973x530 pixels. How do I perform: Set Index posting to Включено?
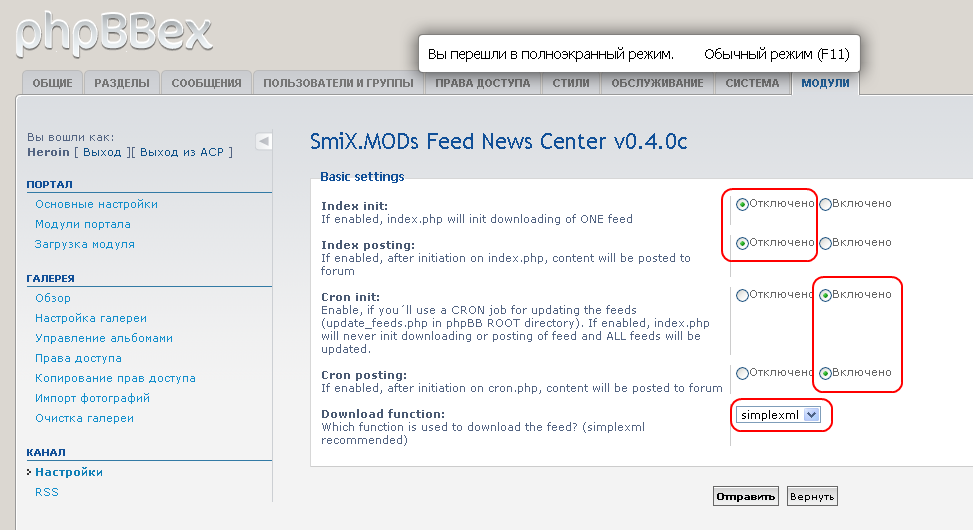click(x=826, y=243)
